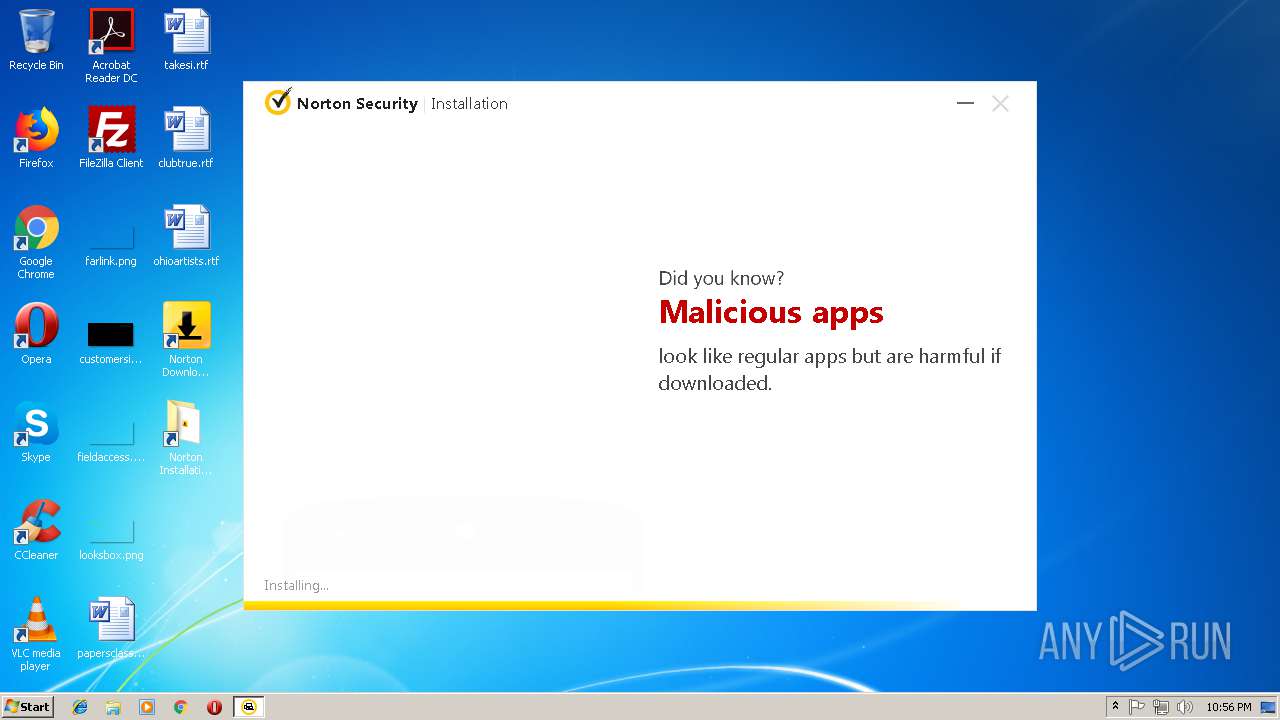Launch VLC media player shortcut

(36, 634)
